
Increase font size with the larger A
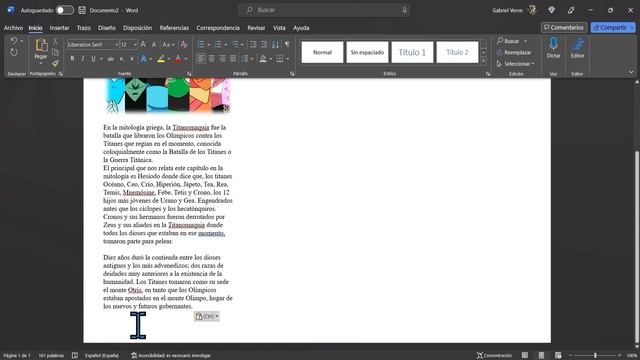pyautogui.click(x=143, y=44)
